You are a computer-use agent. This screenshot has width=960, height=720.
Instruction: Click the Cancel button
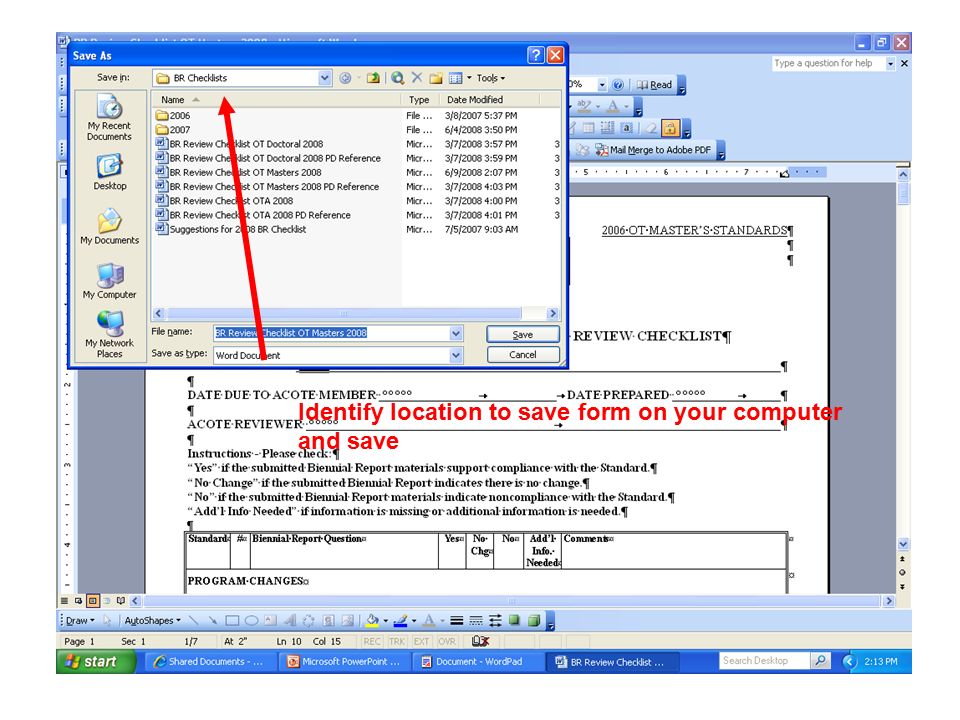[x=522, y=354]
